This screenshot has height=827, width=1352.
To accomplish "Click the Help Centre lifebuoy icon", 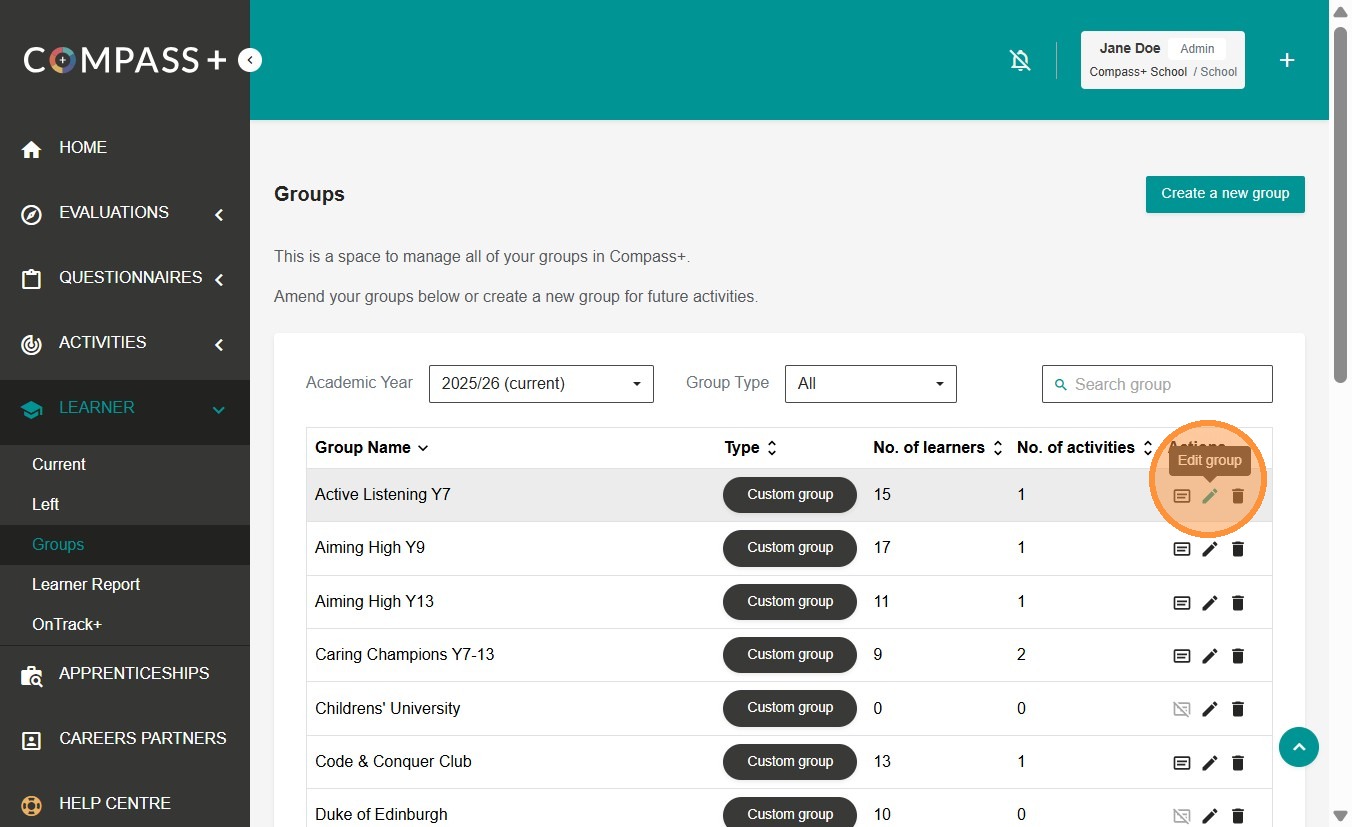I will 32,805.
